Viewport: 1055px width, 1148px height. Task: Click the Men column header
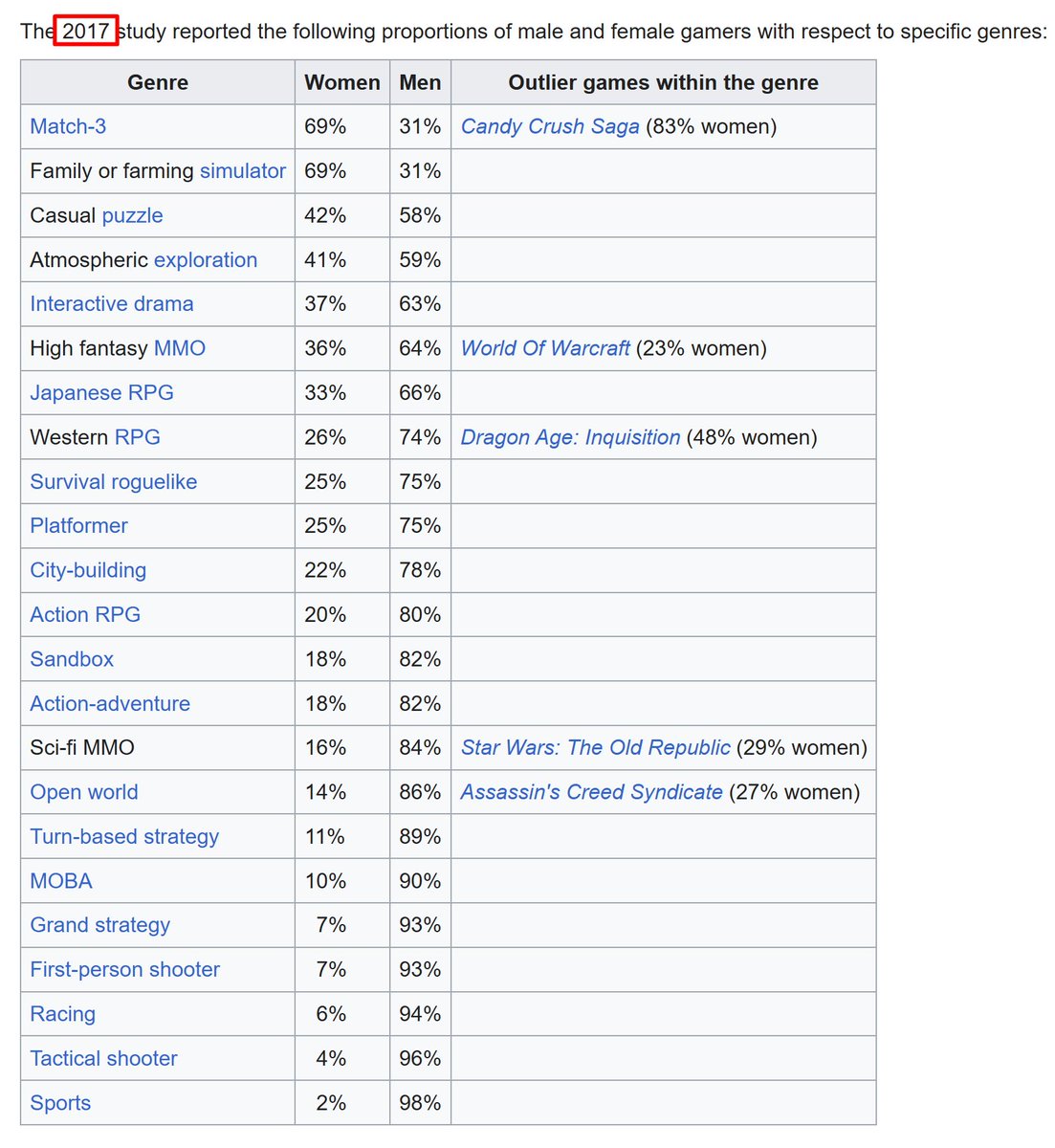[x=421, y=82]
